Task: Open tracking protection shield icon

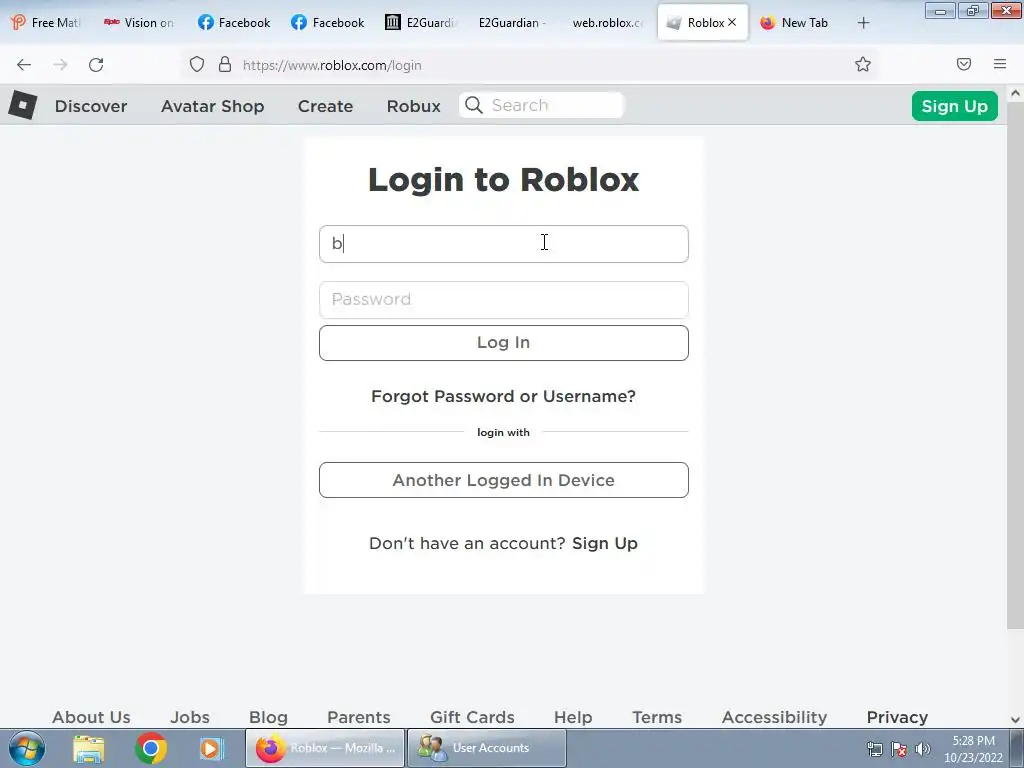Action: [197, 64]
